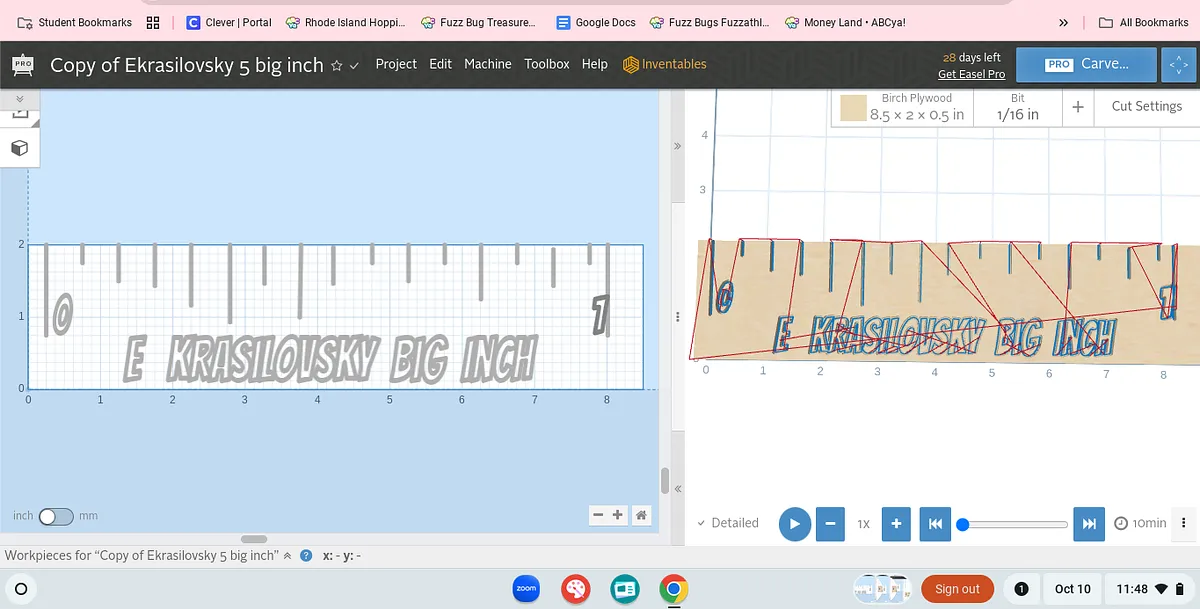The width and height of the screenshot is (1200, 609).
Task: Open three-dot preview options menu
Action: [x=1184, y=523]
